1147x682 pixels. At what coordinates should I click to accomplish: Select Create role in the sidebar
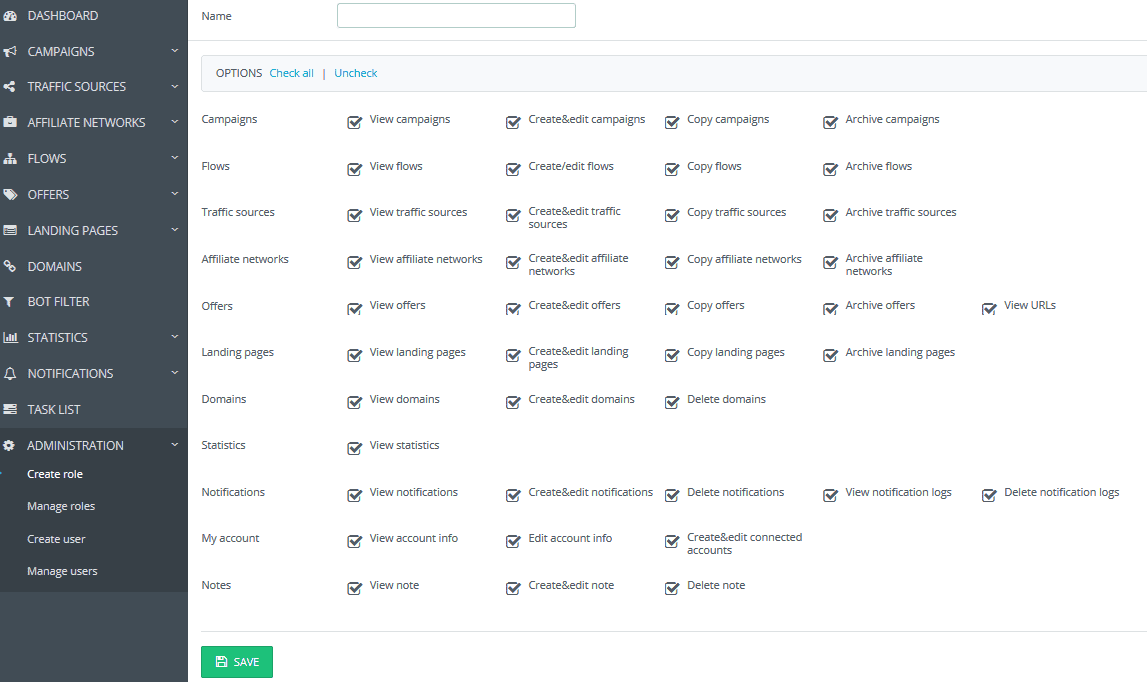tap(55, 473)
